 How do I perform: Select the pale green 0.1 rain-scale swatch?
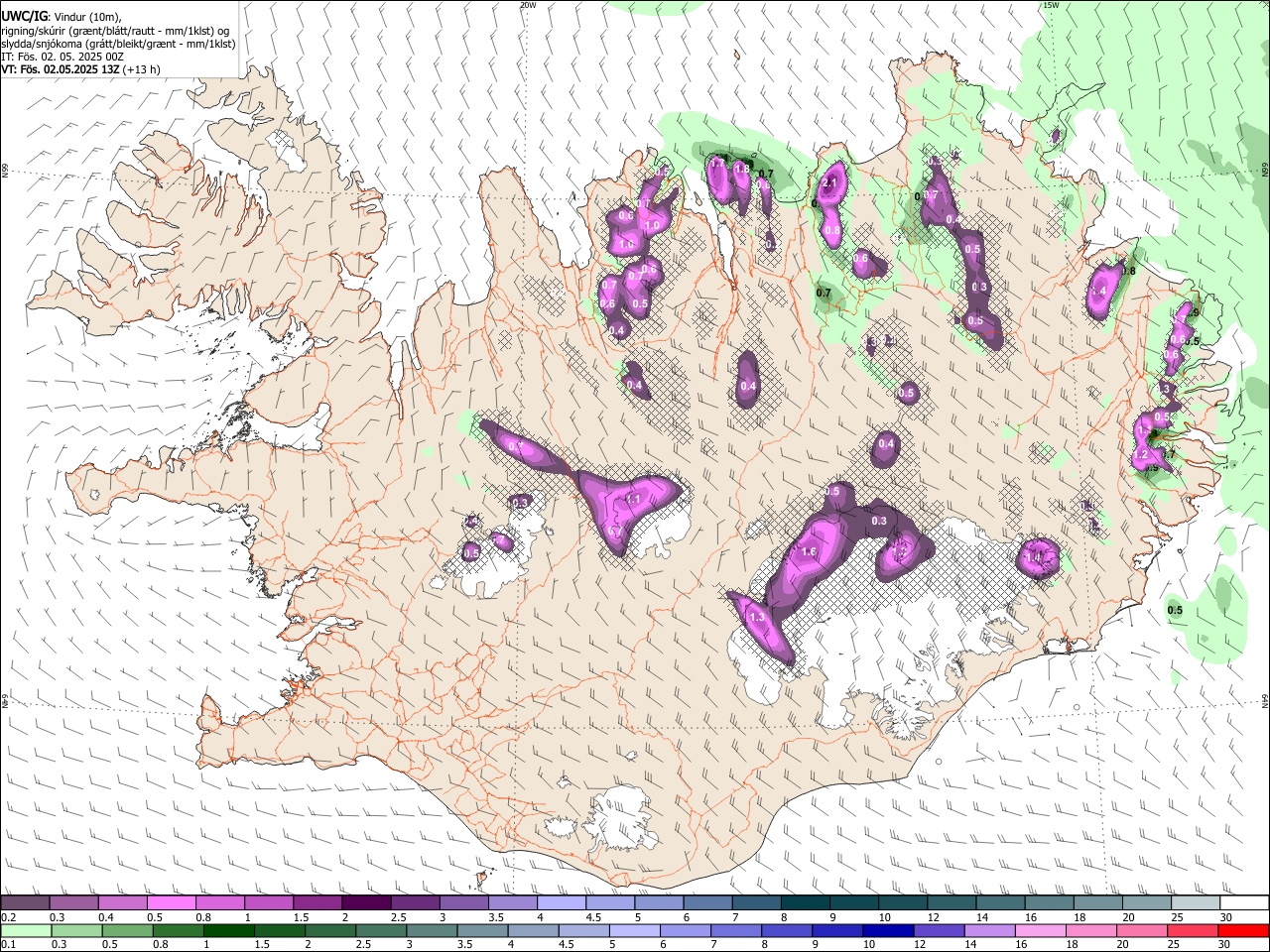click(x=26, y=930)
